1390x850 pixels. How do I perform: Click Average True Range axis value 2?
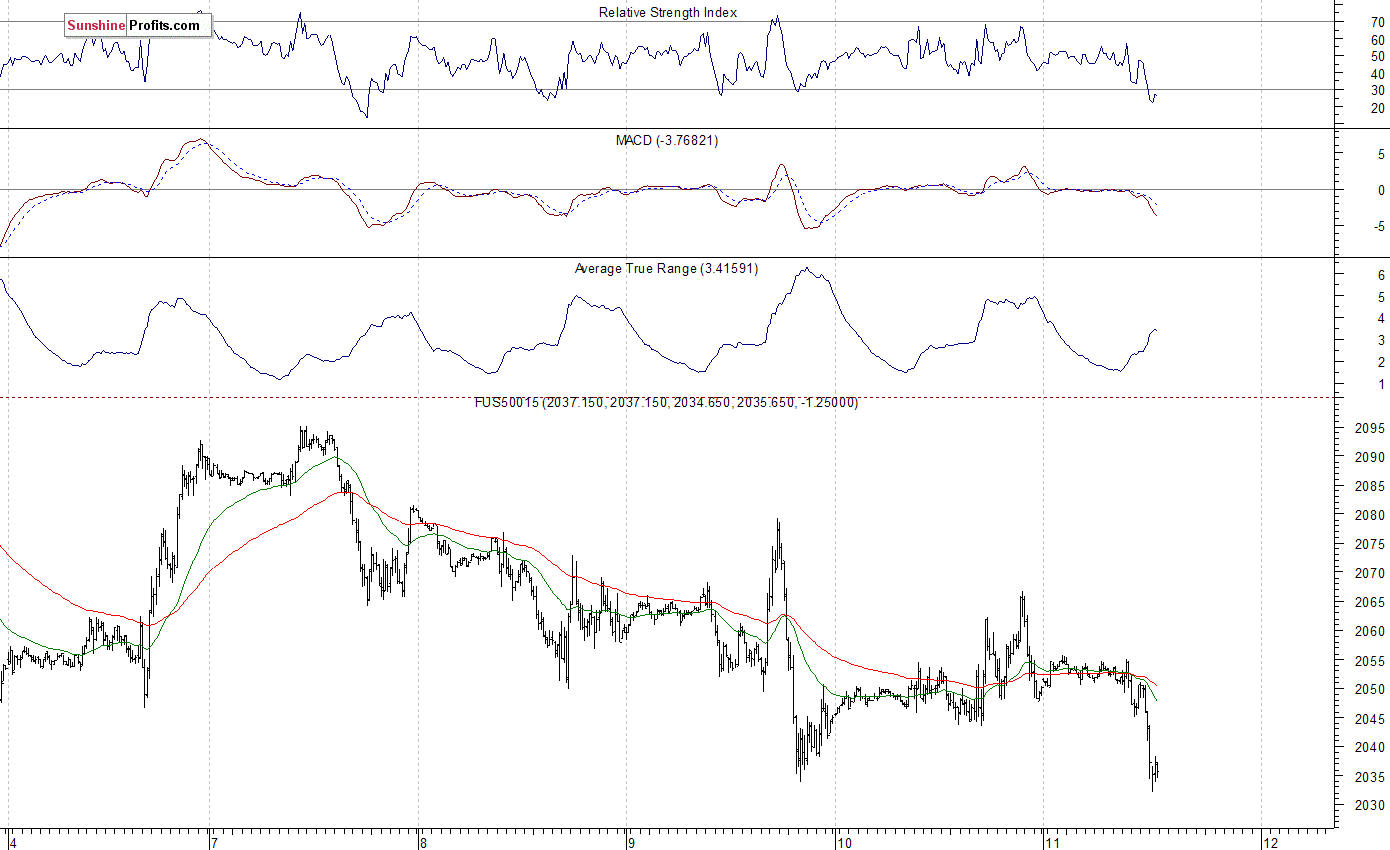point(1381,362)
